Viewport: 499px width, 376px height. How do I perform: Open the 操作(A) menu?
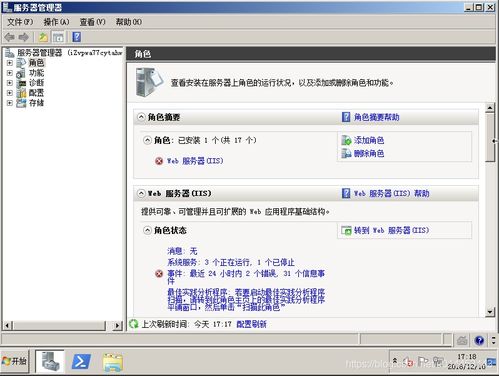point(56,22)
